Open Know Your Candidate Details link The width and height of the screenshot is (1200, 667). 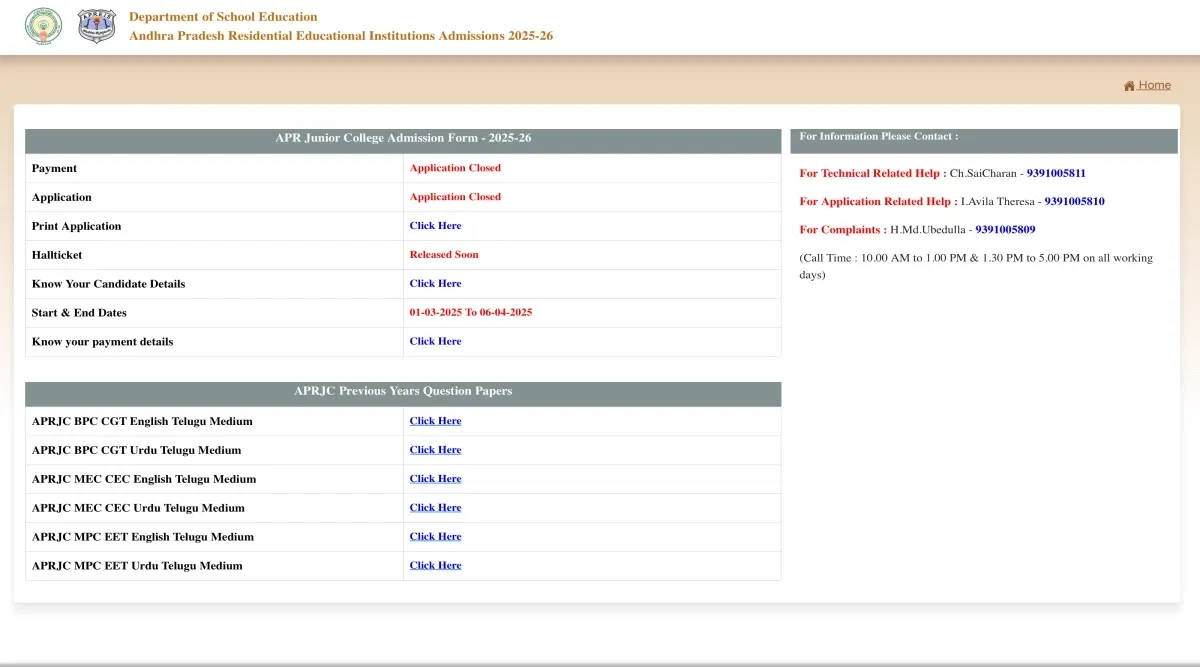click(435, 284)
